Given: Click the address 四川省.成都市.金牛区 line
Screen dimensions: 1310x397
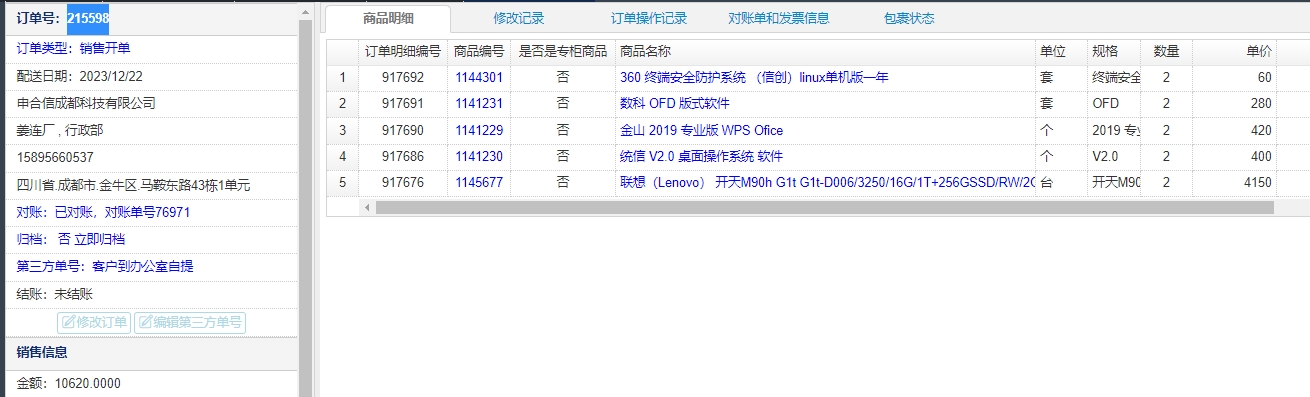Looking at the screenshot, I should [133, 185].
